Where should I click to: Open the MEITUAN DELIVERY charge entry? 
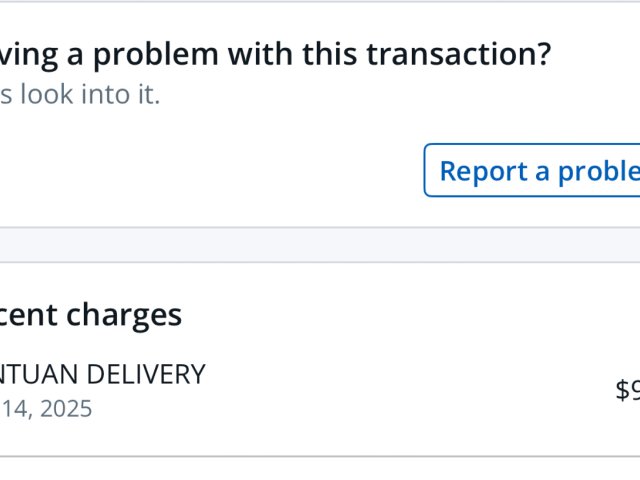pos(102,375)
